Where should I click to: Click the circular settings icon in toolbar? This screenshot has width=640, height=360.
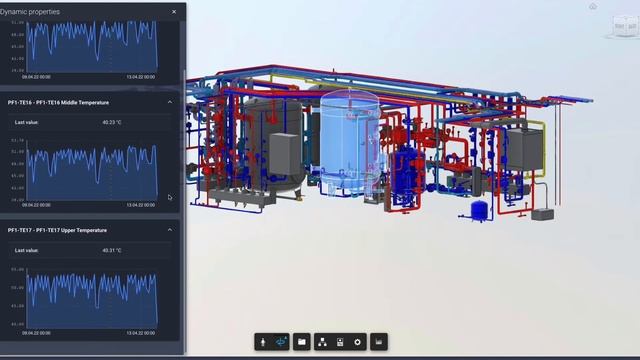click(x=358, y=342)
